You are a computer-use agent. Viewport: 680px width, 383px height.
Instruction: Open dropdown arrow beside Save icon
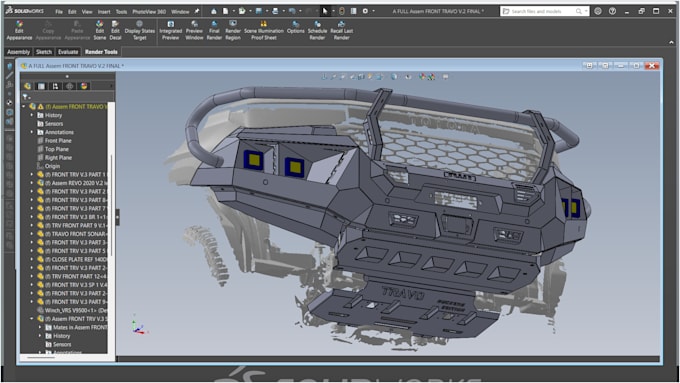[266, 11]
